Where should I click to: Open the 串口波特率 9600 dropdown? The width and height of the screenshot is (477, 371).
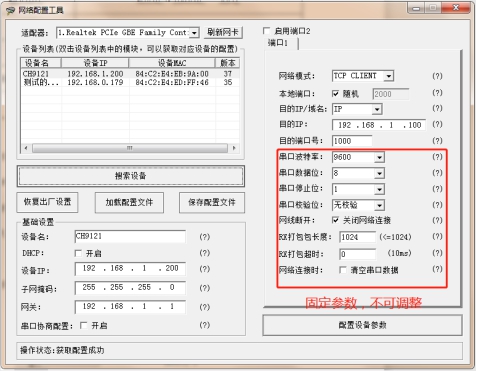[x=379, y=157]
